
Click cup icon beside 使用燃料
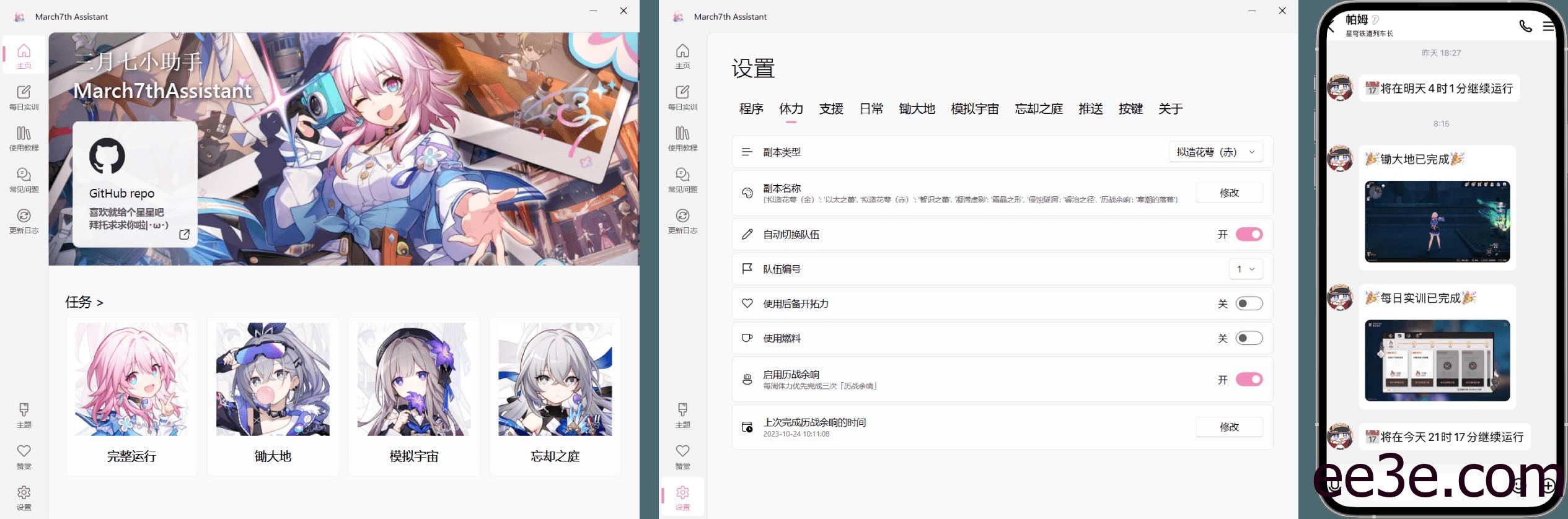coord(747,338)
